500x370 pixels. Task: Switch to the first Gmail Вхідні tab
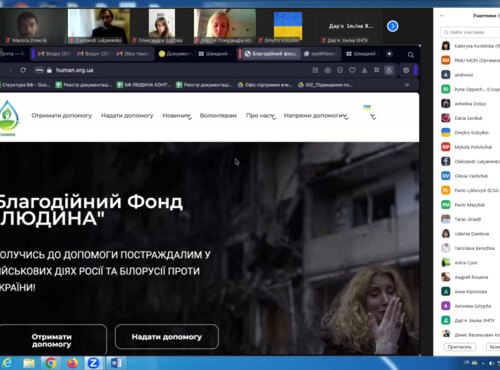54,54
